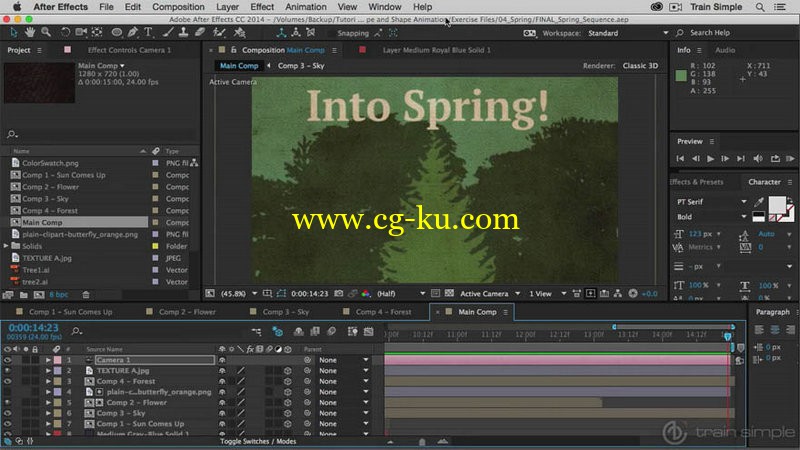800x450 pixels.
Task: Open the magnification 45.8% dropdown
Action: pyautogui.click(x=238, y=293)
